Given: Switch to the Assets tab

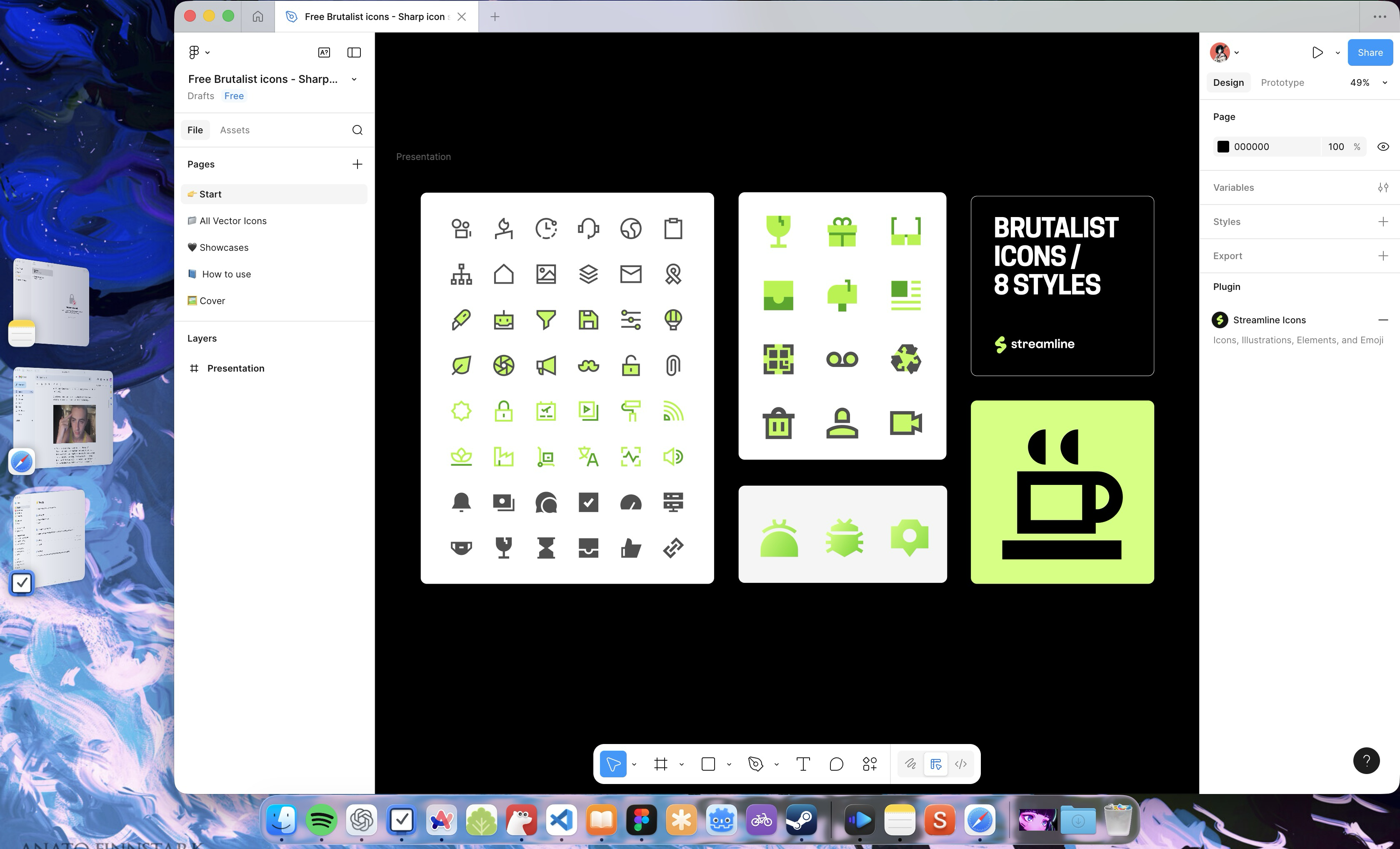Looking at the screenshot, I should pos(235,130).
